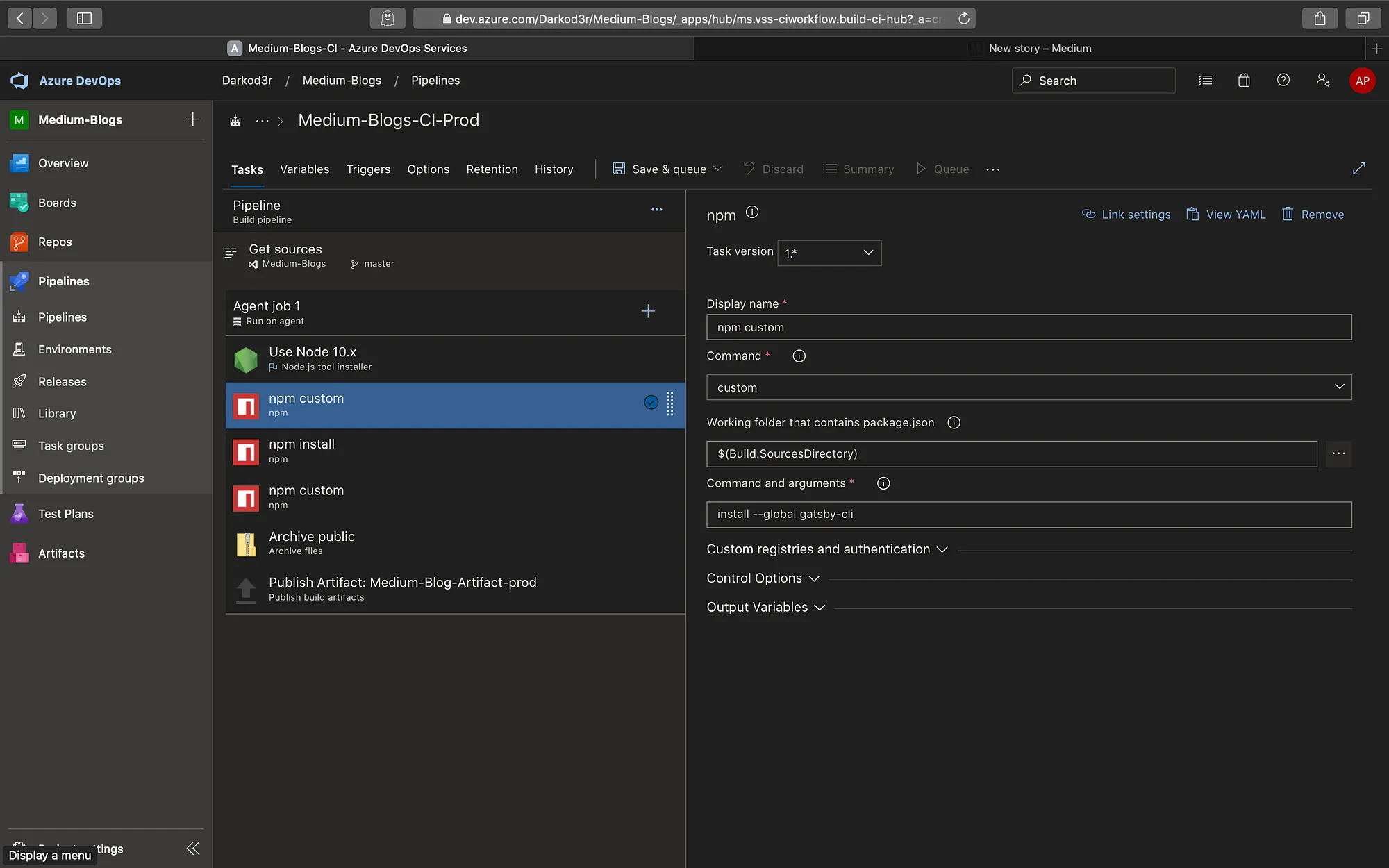
Task: Click View YAML
Action: pyautogui.click(x=1226, y=215)
